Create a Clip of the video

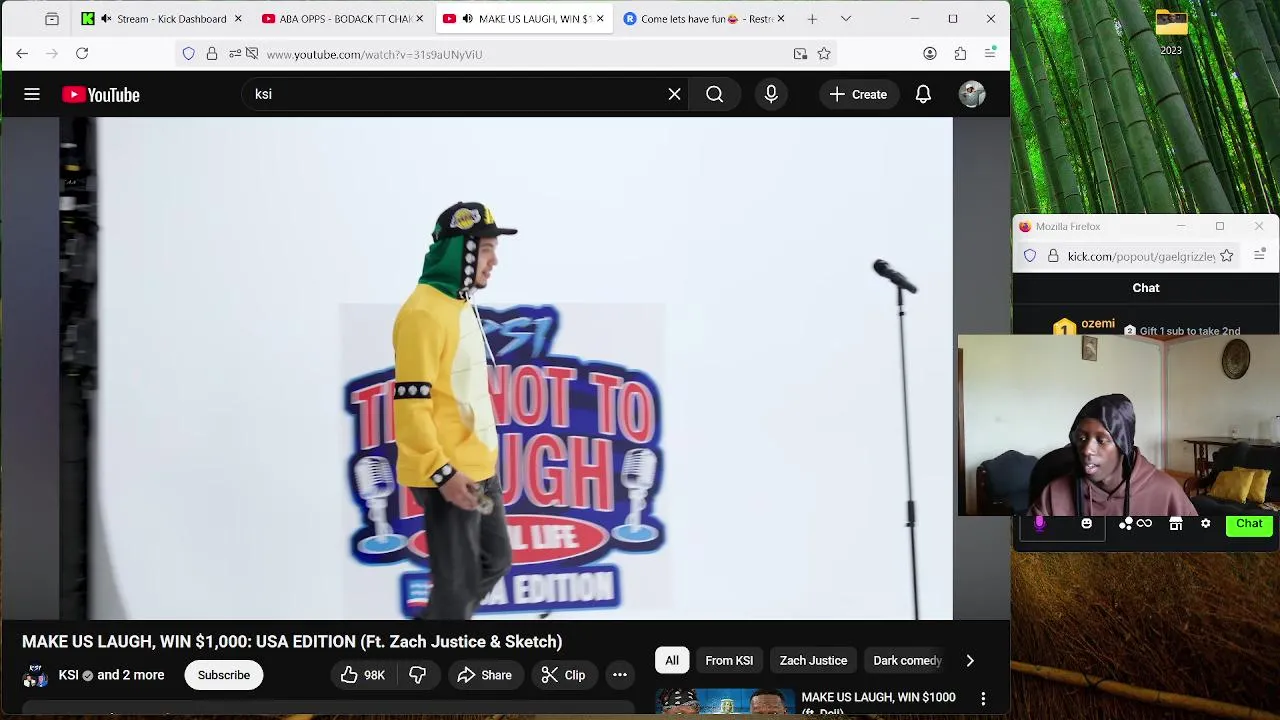coord(564,675)
